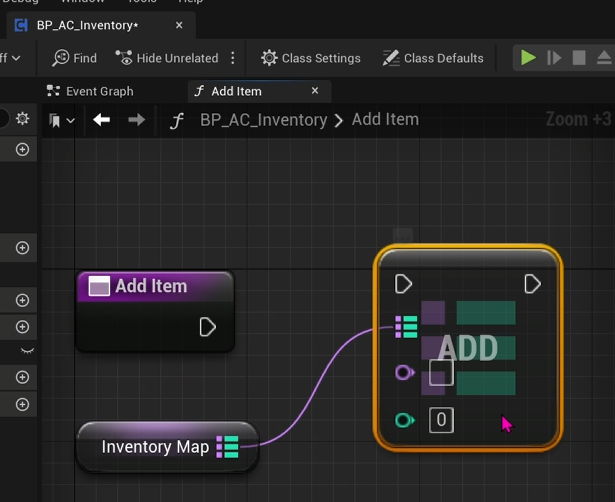Click the Inventory Map output pin
This screenshot has width=615, height=502.
coord(227,447)
